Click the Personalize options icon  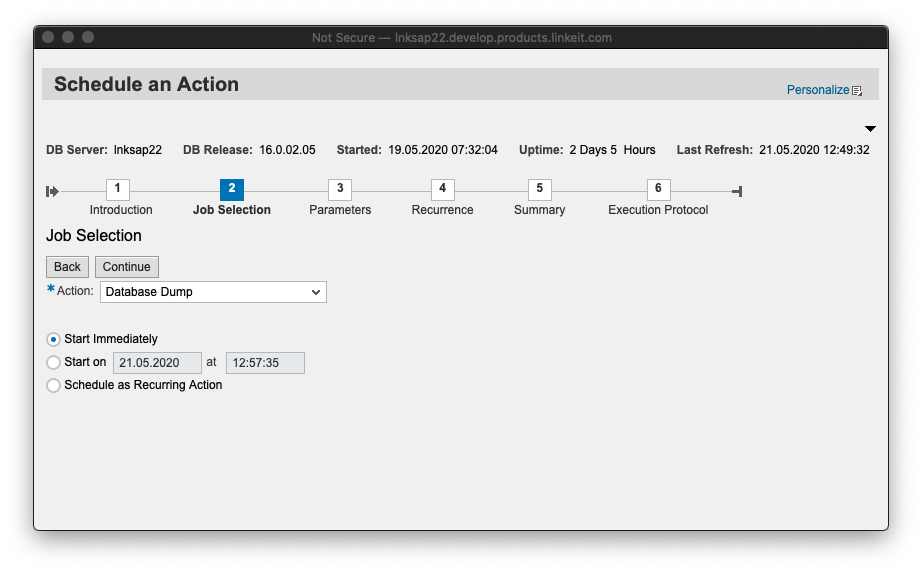[857, 91]
